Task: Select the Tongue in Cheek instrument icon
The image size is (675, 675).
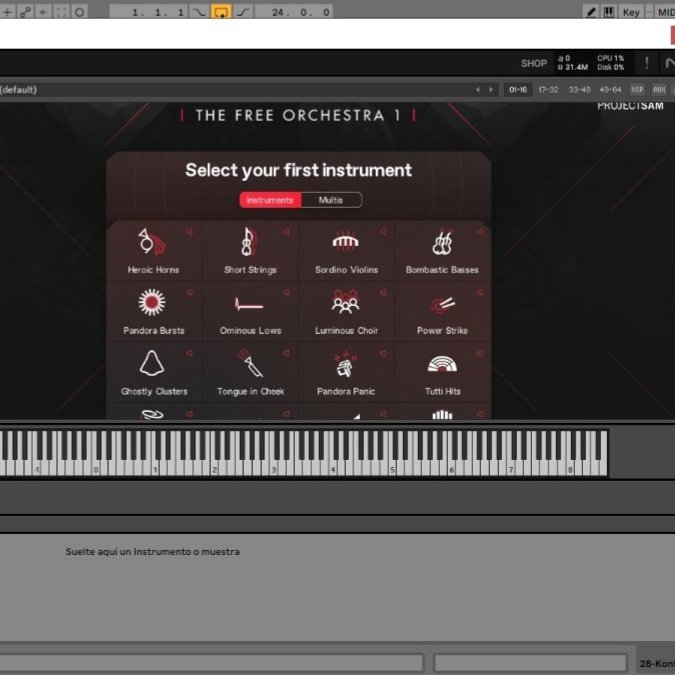Action: pos(250,363)
